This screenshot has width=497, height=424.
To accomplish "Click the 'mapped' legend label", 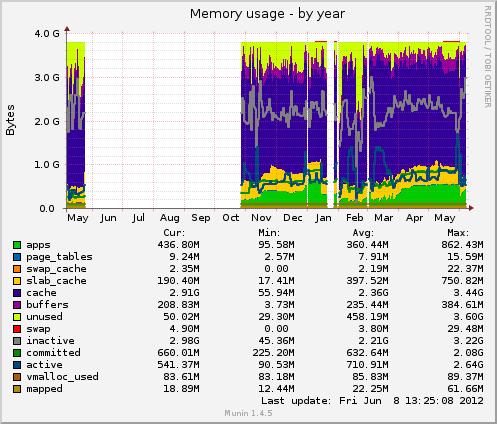I will click(x=44, y=389).
